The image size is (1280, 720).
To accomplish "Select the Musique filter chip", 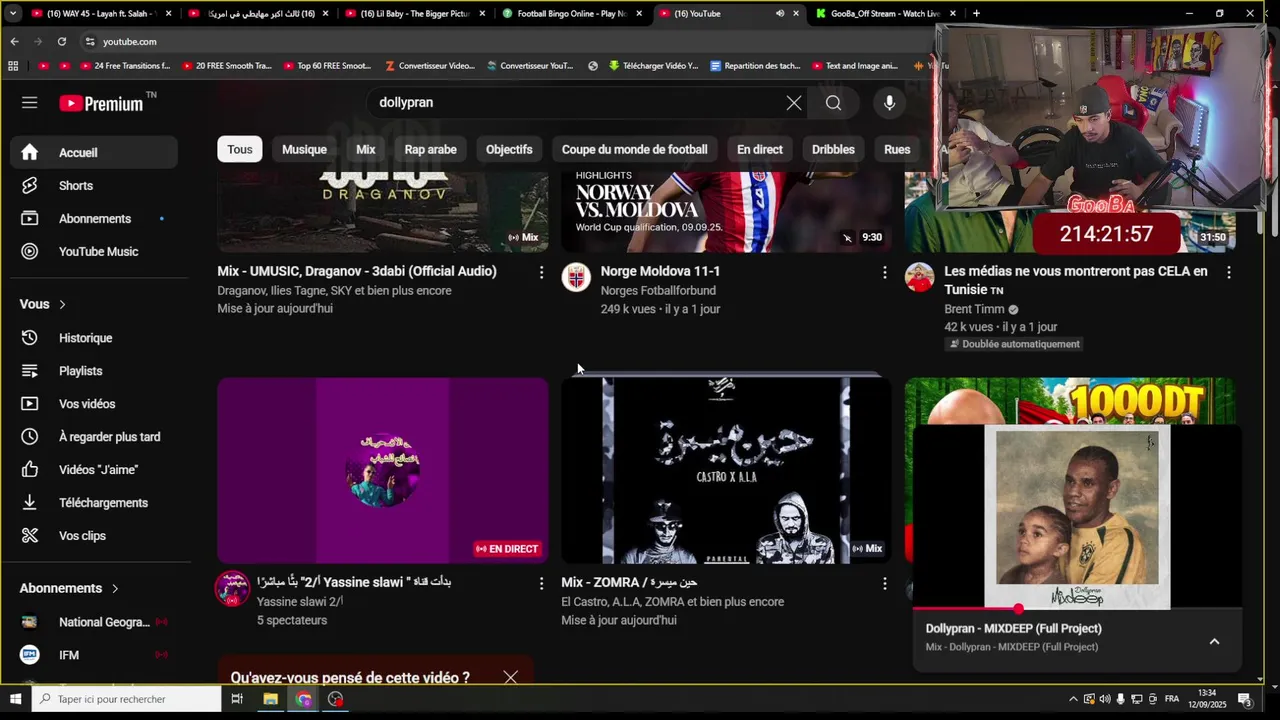I will 304,149.
